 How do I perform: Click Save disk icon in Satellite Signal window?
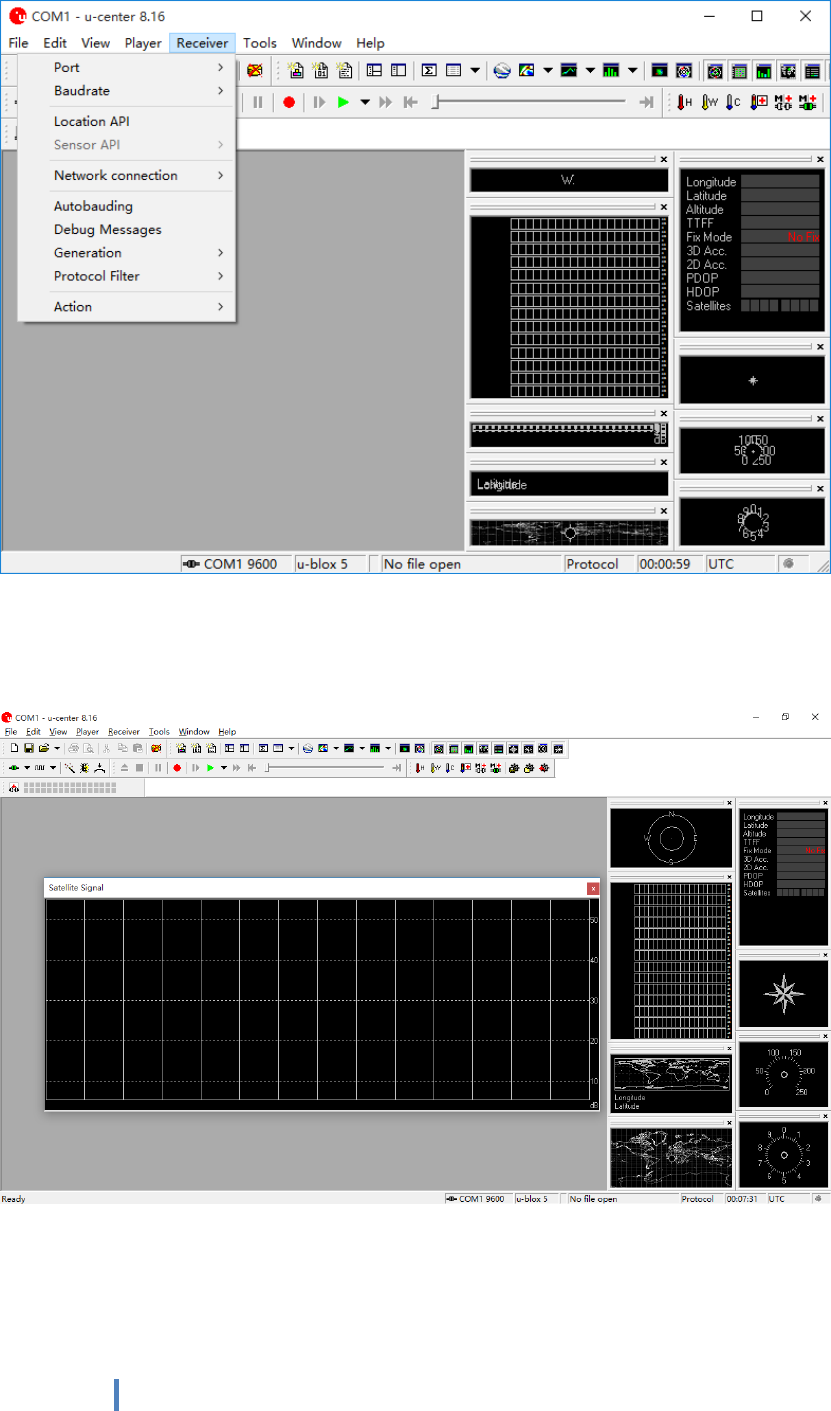tap(28, 748)
